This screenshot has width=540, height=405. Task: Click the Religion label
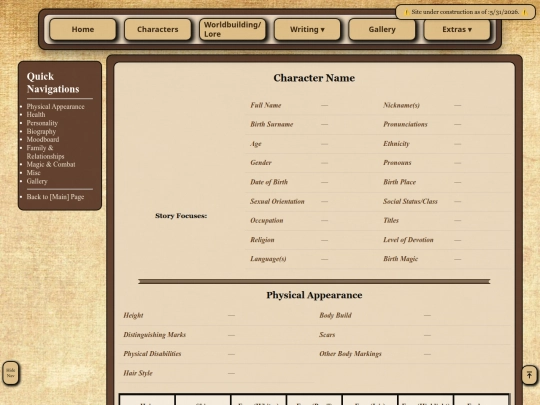pyautogui.click(x=262, y=240)
